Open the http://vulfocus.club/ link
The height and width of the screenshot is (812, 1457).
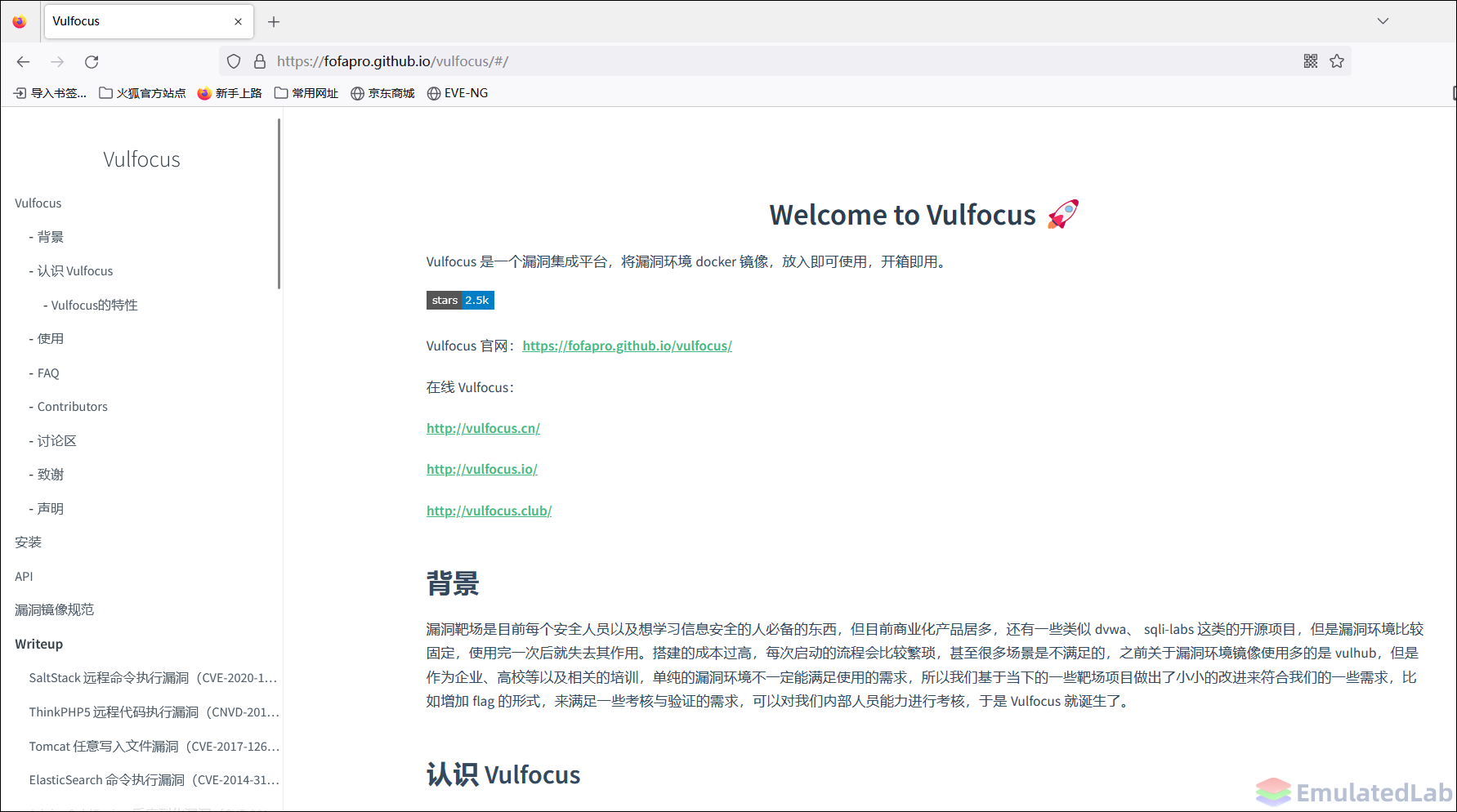click(489, 511)
